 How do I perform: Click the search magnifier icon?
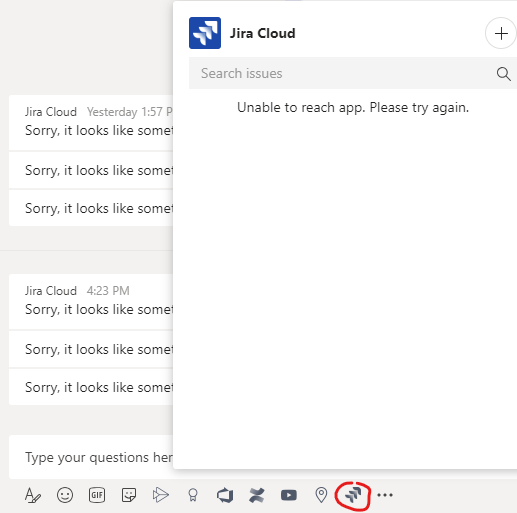pyautogui.click(x=503, y=74)
